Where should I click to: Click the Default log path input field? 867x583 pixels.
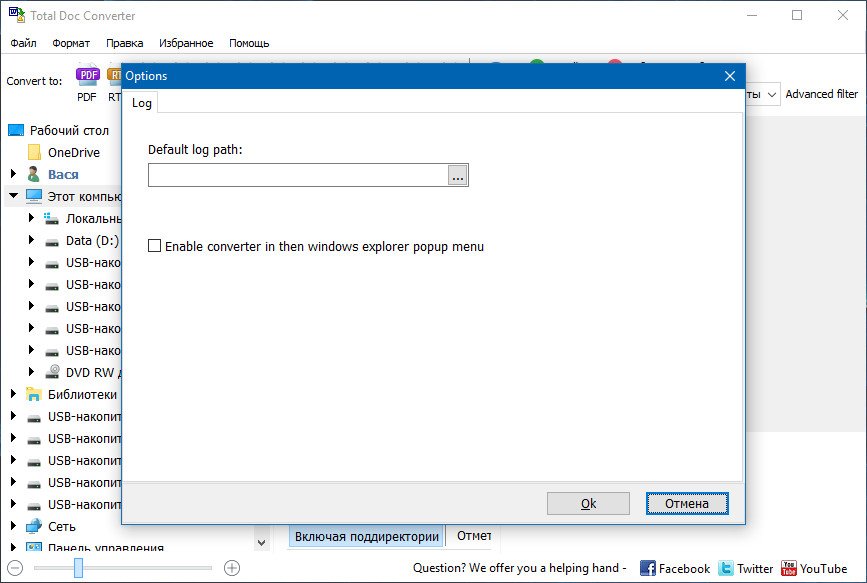297,175
